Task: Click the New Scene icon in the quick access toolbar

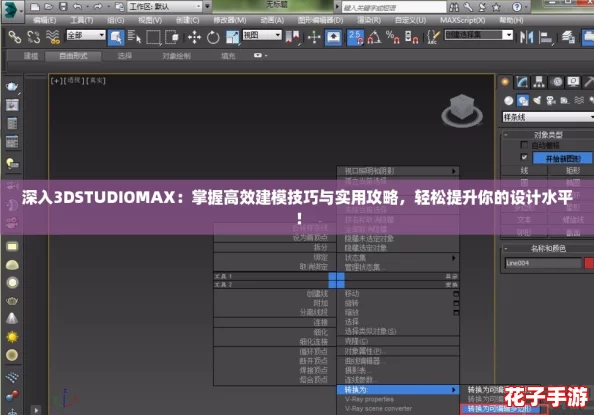Action: (34, 6)
